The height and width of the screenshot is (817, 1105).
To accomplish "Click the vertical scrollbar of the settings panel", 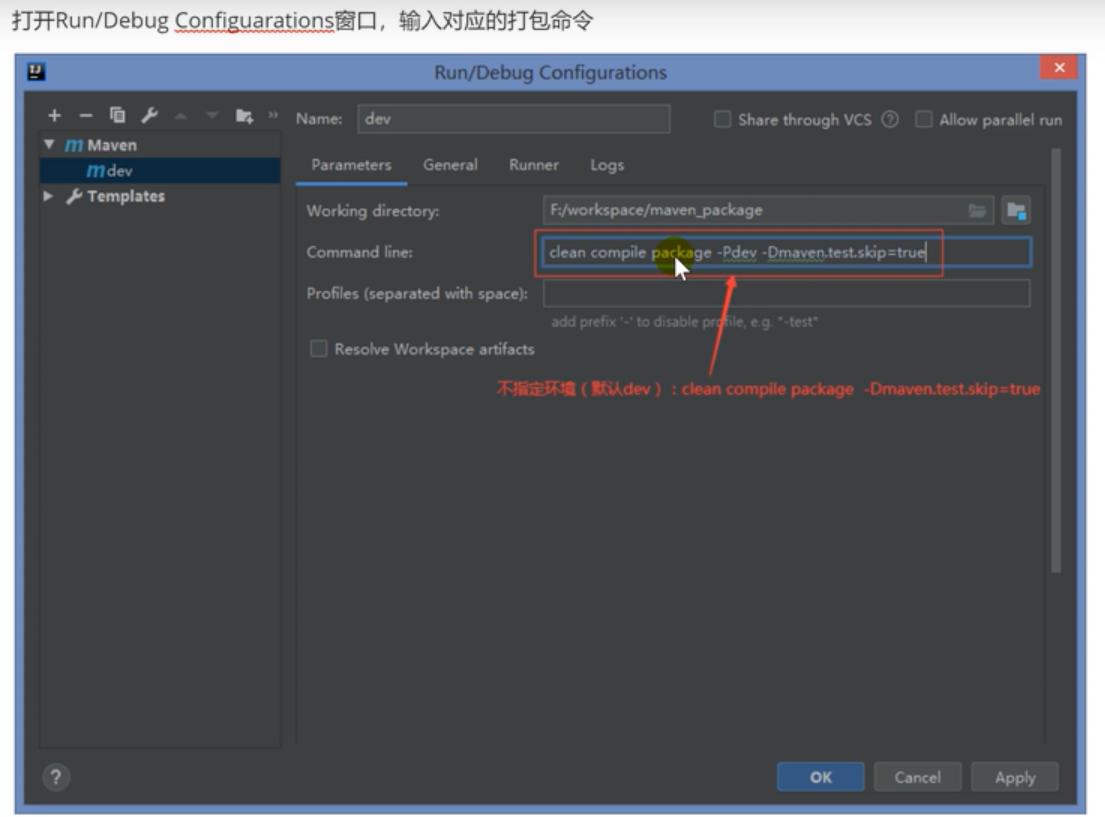I will 1056,360.
